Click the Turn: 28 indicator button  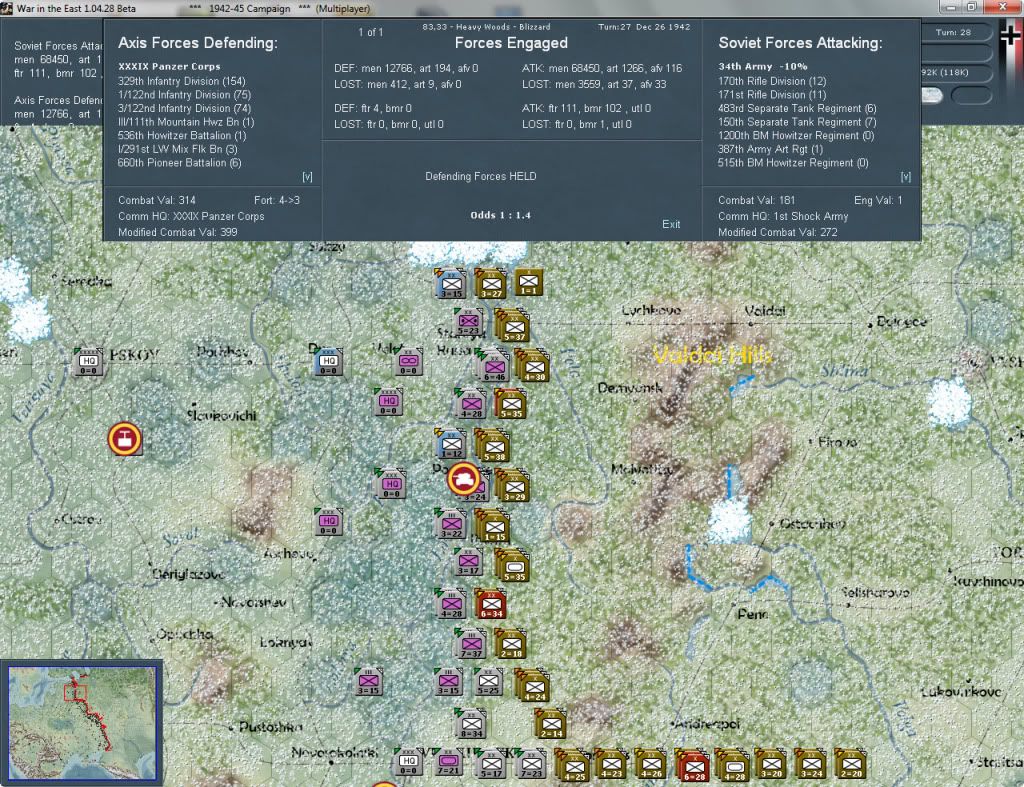(953, 32)
